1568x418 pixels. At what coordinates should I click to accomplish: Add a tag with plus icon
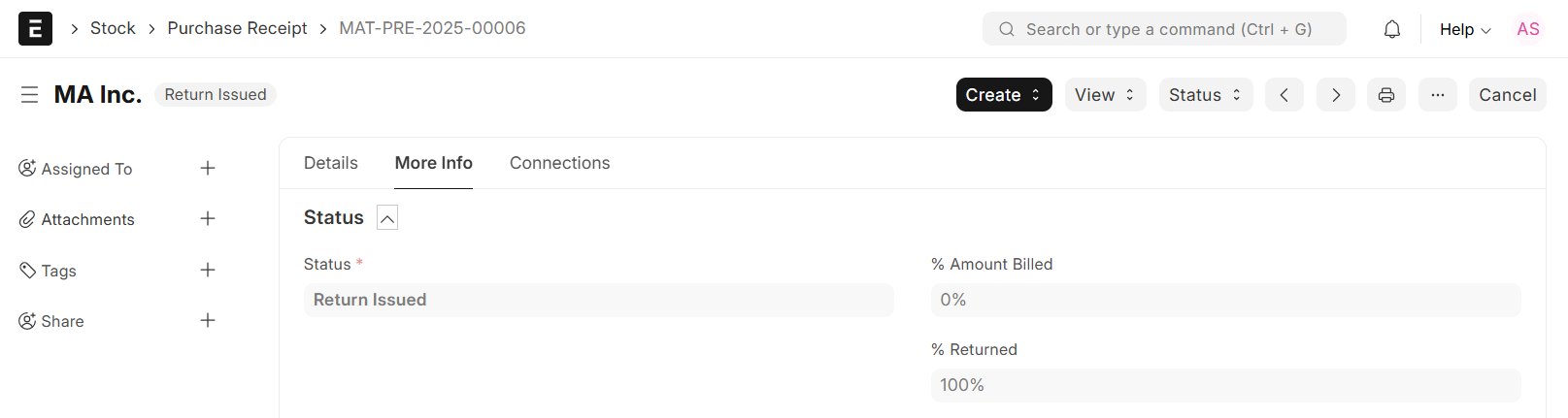point(208,271)
